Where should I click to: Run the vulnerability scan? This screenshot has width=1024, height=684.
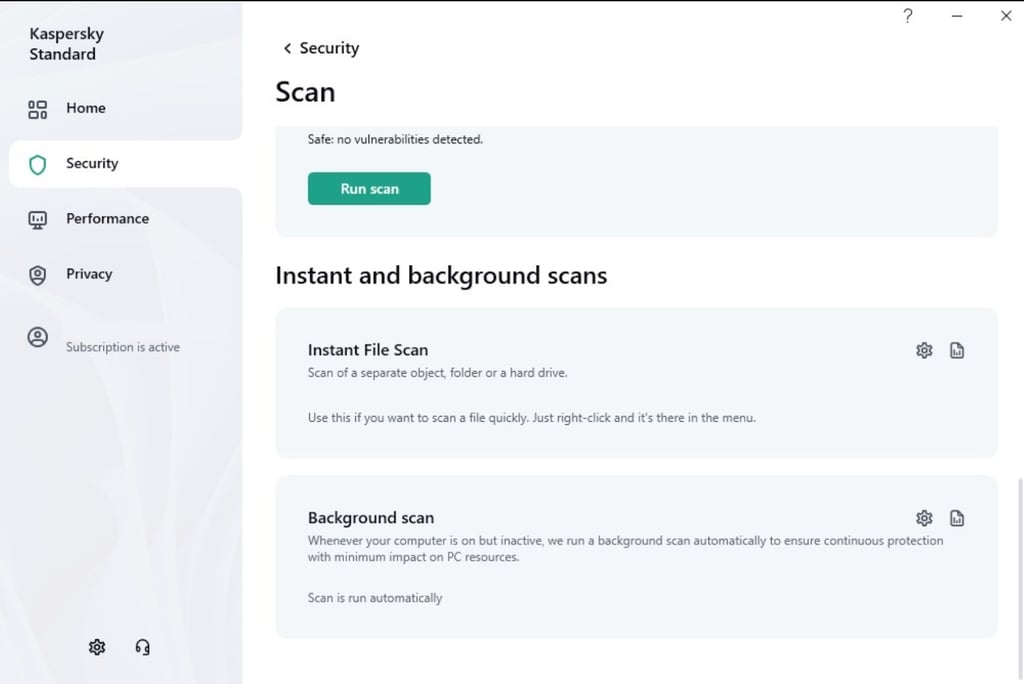pyautogui.click(x=369, y=189)
